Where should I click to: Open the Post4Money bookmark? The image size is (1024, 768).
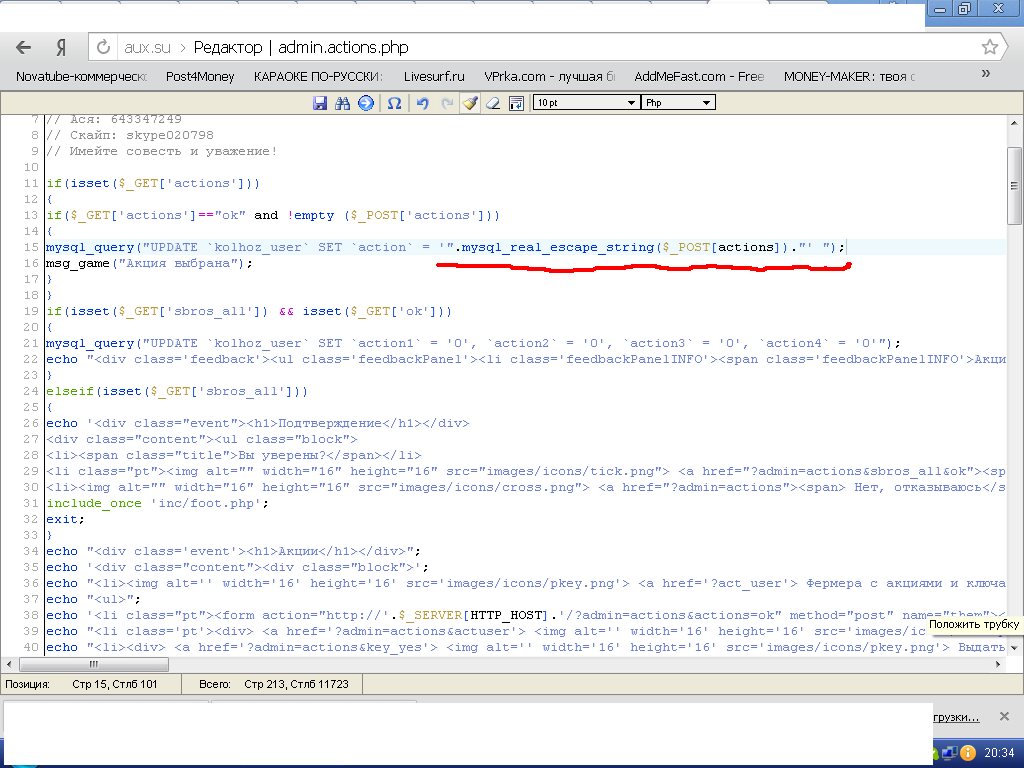coord(200,76)
